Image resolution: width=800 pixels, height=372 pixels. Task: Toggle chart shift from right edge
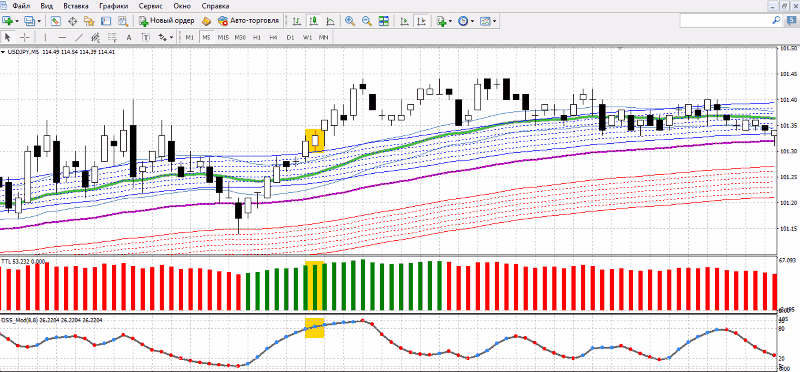[421, 21]
